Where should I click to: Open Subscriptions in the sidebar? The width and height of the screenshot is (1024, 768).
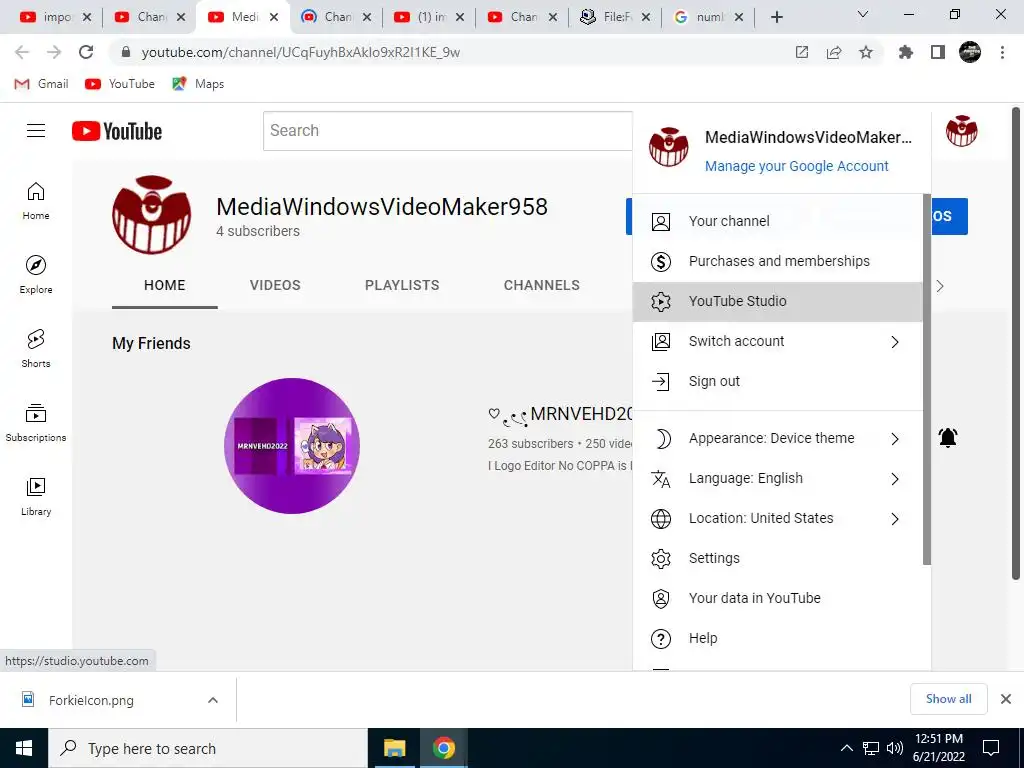click(x=36, y=423)
